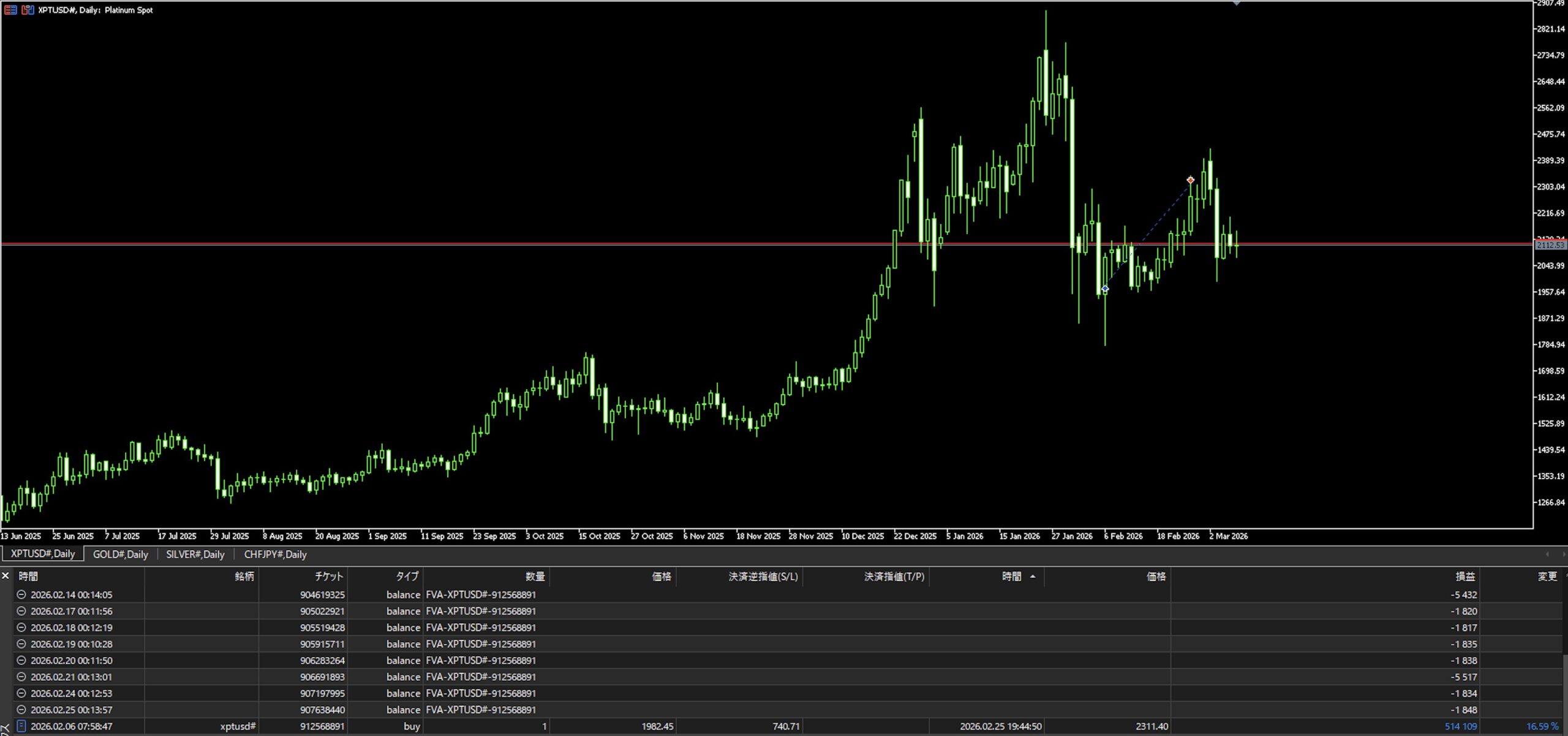Click the balance icon for 2026.02.14 row

[x=21, y=594]
